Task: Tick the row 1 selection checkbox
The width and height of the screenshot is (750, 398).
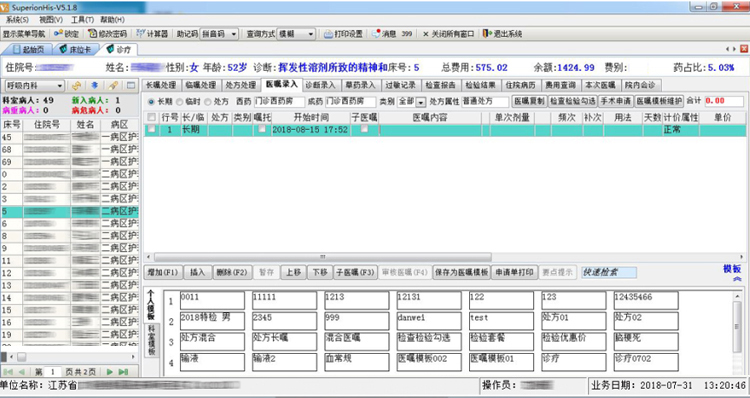Action: (151, 129)
